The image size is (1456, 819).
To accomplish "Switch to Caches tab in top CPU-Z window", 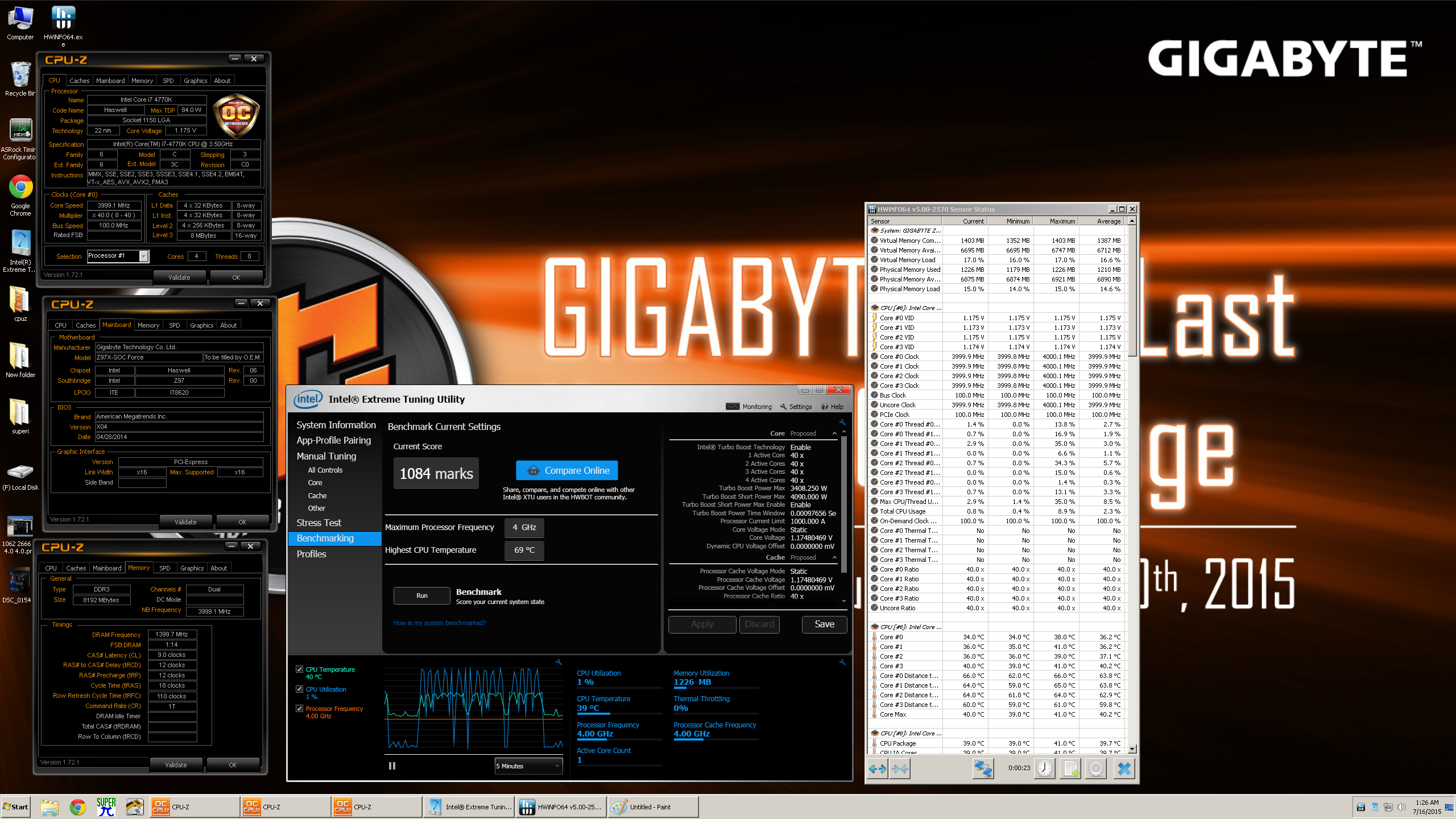I will point(80,81).
